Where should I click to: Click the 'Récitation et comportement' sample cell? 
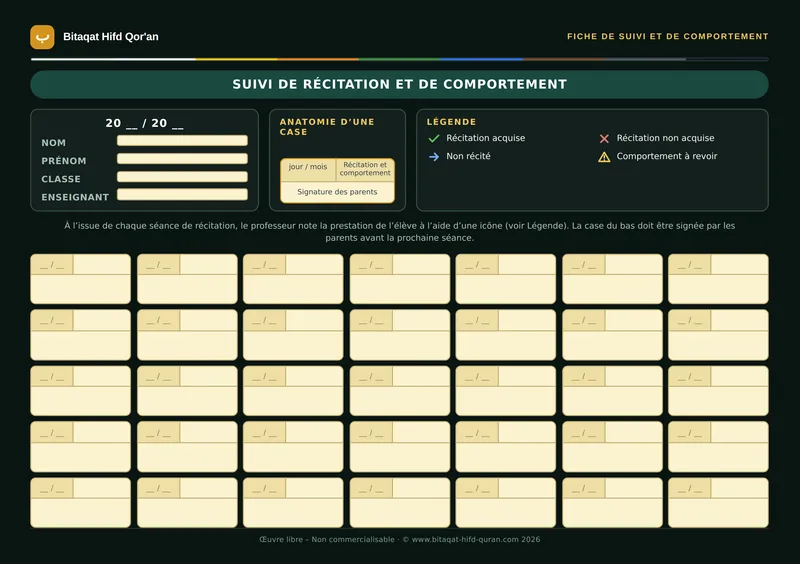[365, 169]
